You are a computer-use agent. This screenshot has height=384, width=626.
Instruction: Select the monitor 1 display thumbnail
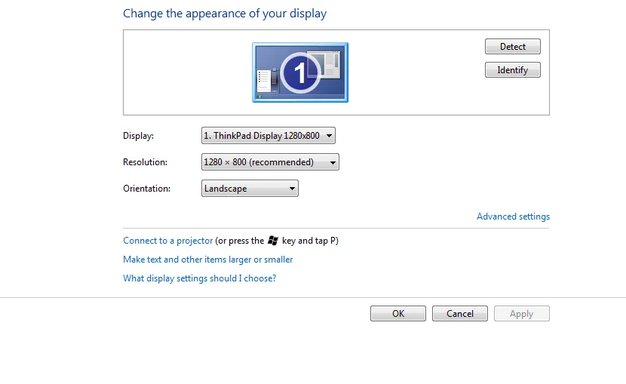click(300, 72)
